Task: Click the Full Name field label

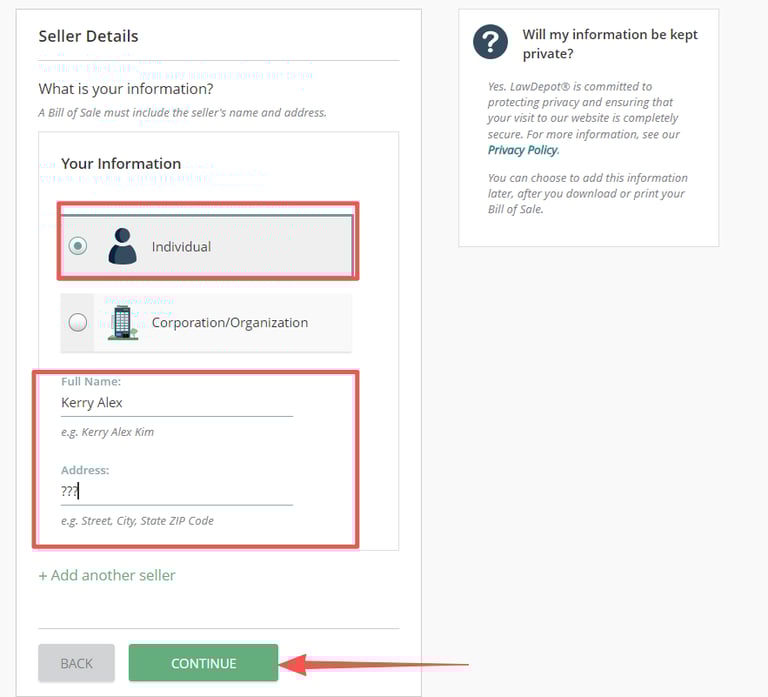Action: (x=91, y=382)
